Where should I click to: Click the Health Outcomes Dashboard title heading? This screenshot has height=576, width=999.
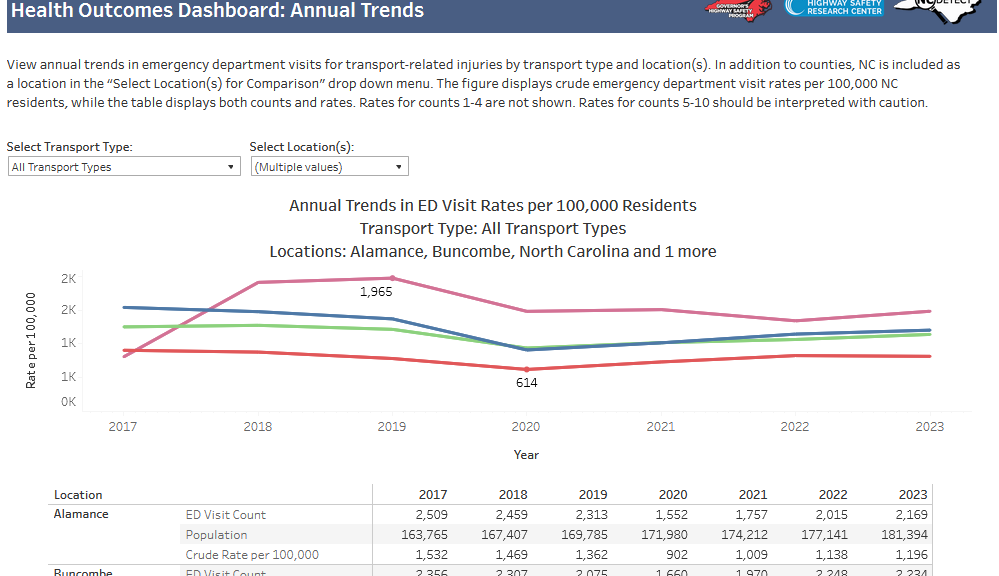coord(217,12)
